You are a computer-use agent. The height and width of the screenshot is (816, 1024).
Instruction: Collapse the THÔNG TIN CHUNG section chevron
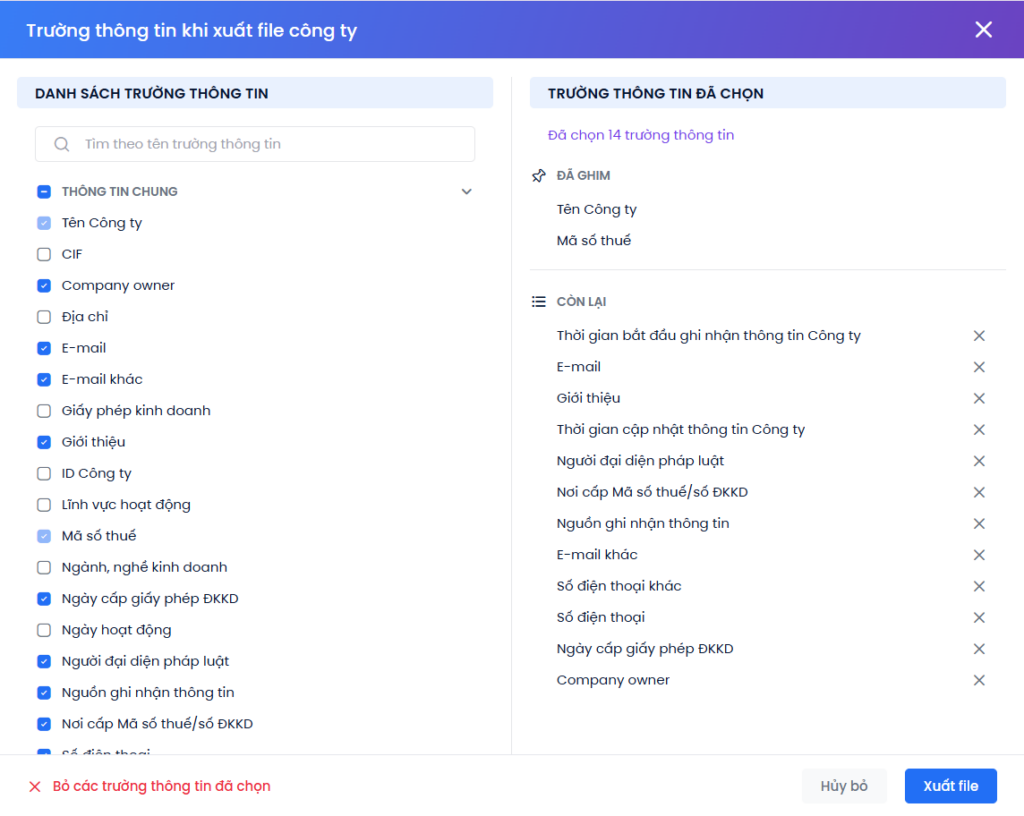(466, 191)
